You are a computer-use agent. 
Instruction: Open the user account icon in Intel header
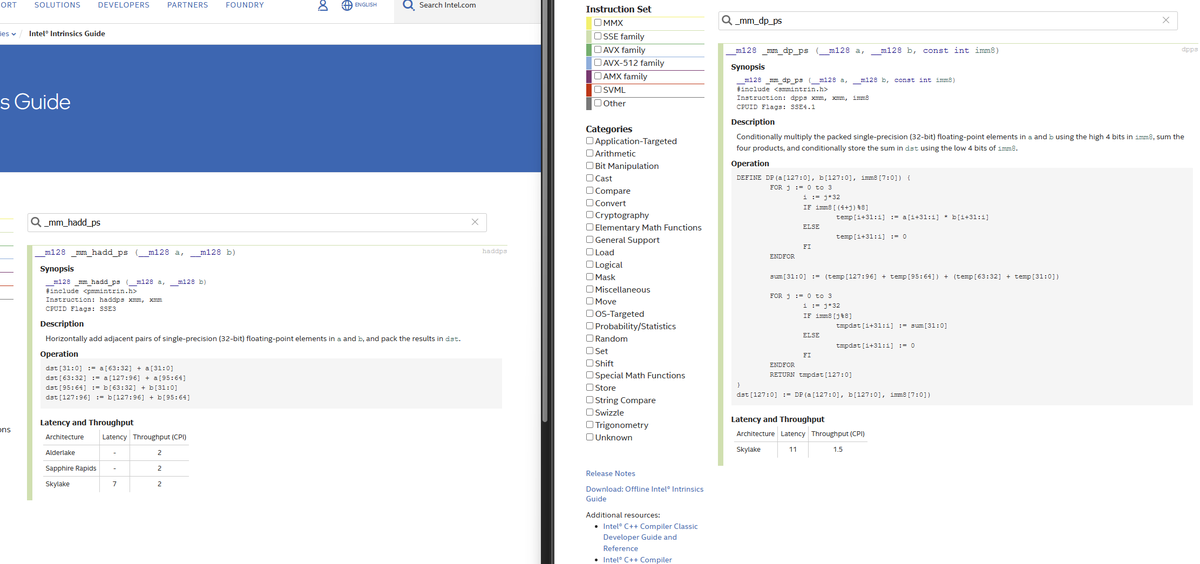(x=322, y=5)
